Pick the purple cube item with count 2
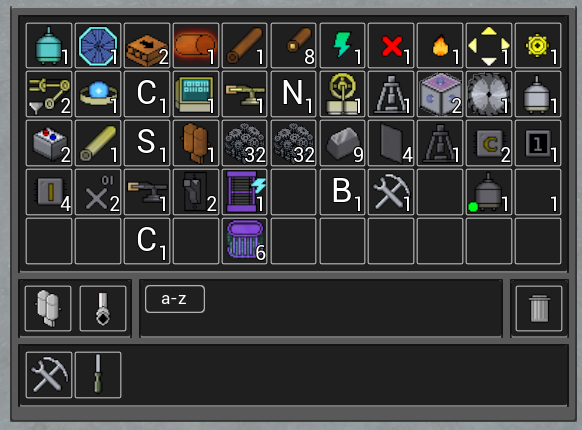The image size is (582, 430). [440, 94]
